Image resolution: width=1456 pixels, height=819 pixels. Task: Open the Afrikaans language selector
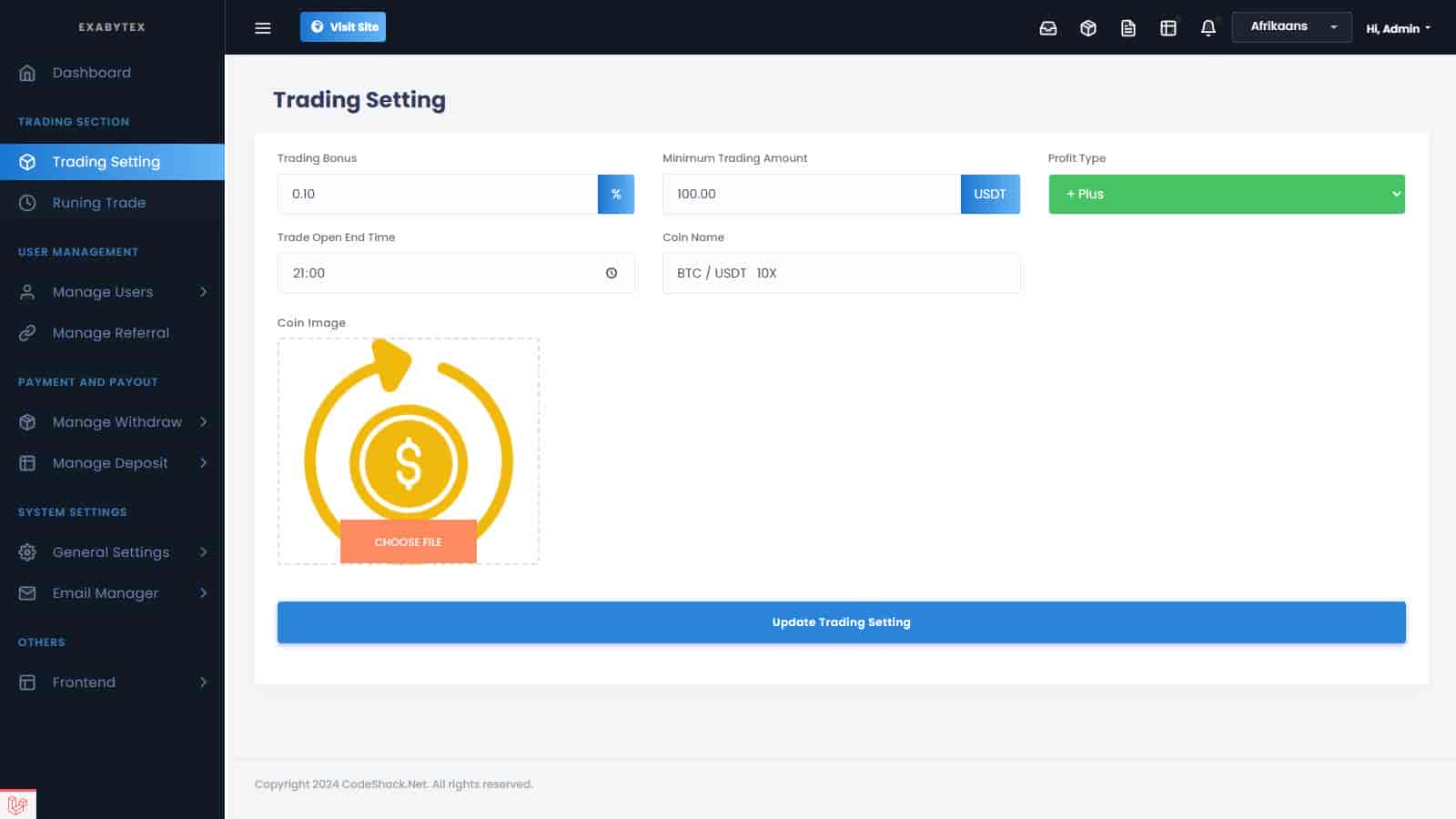1291,27
